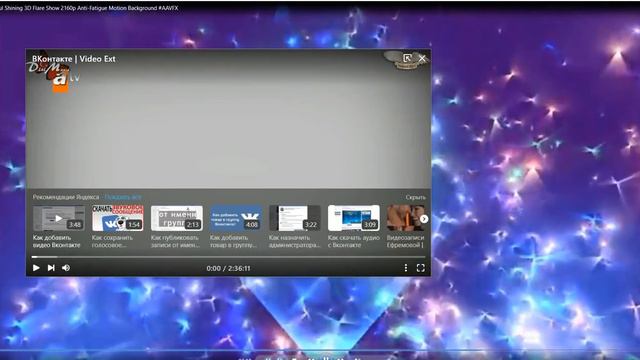Click the 0:00 / 2:36:11 time display

pyautogui.click(x=228, y=268)
